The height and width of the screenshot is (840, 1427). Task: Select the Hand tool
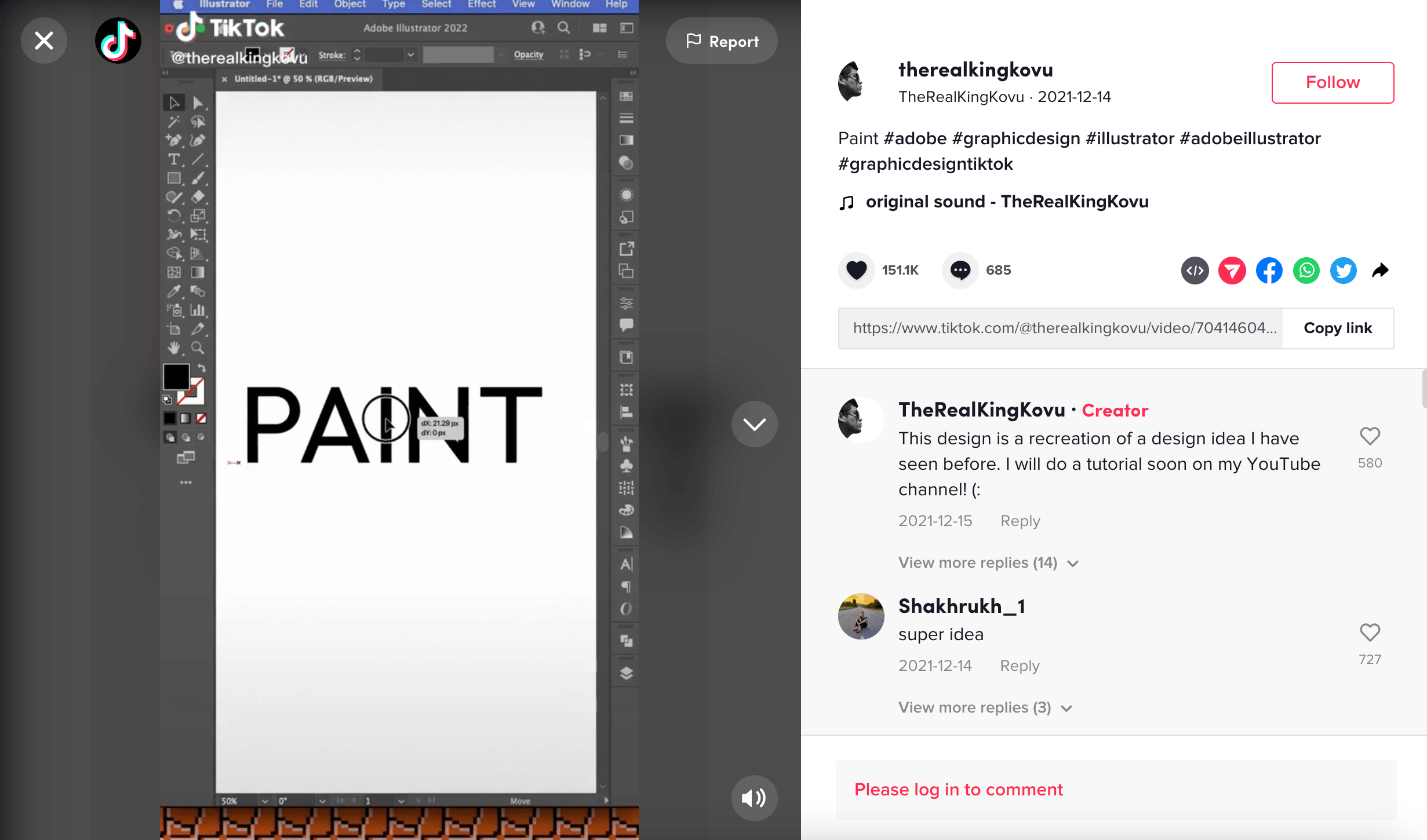point(174,347)
